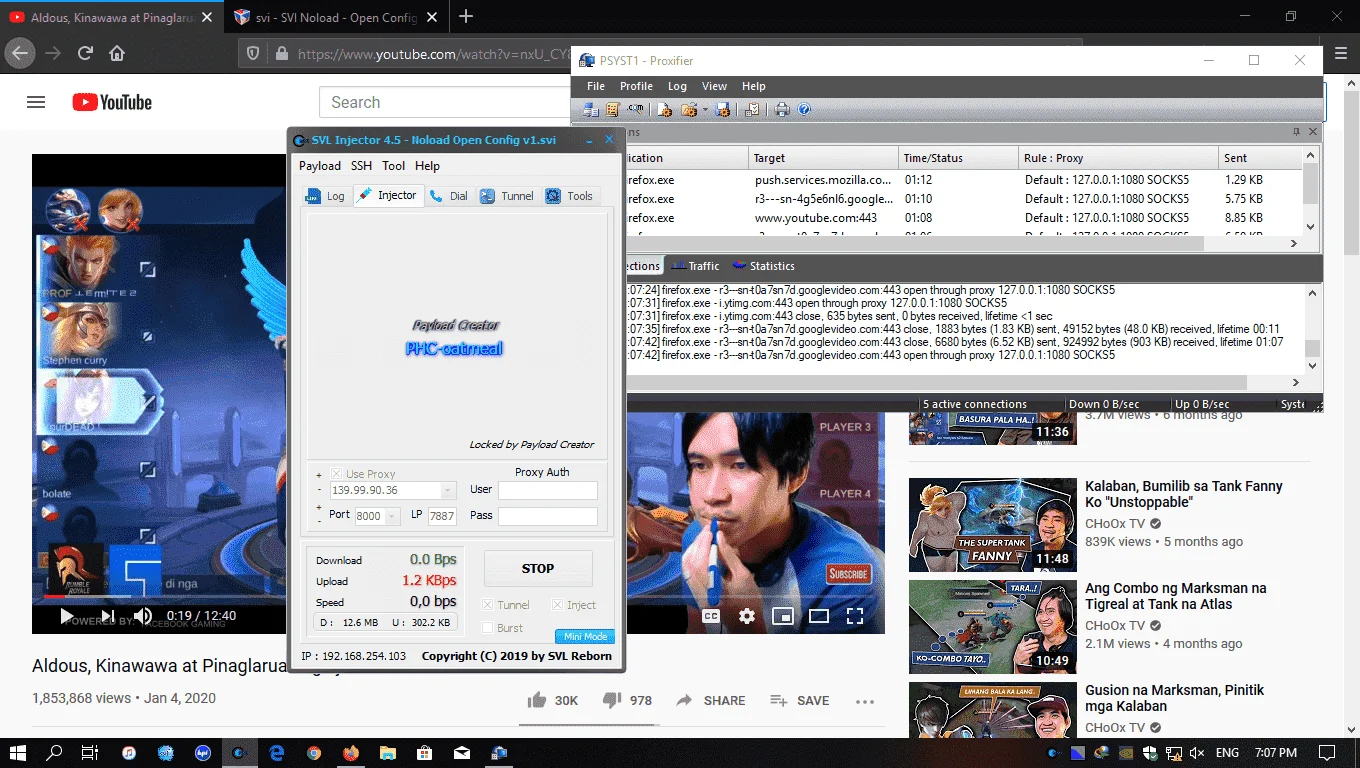Switch to the Statistics tab in Proxifier
Screen dimensions: 1360x768
pos(764,266)
